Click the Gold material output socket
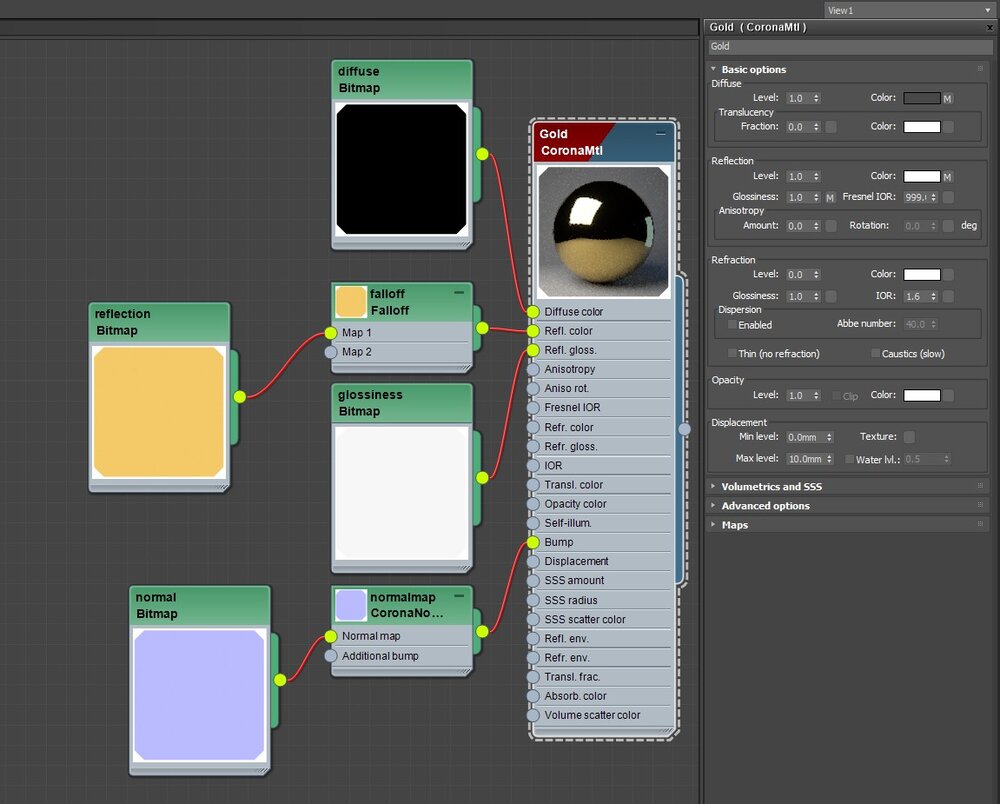1000x804 pixels. click(x=684, y=429)
